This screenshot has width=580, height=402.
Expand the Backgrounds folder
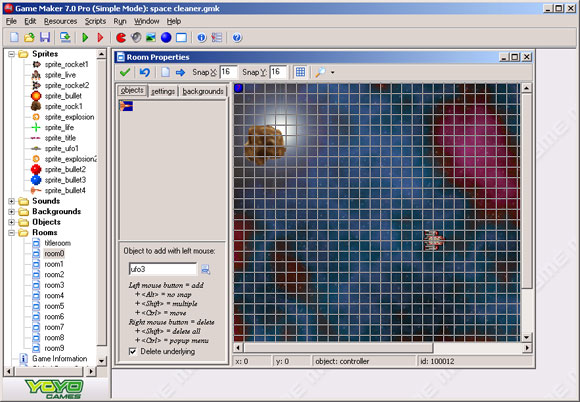click(11, 212)
